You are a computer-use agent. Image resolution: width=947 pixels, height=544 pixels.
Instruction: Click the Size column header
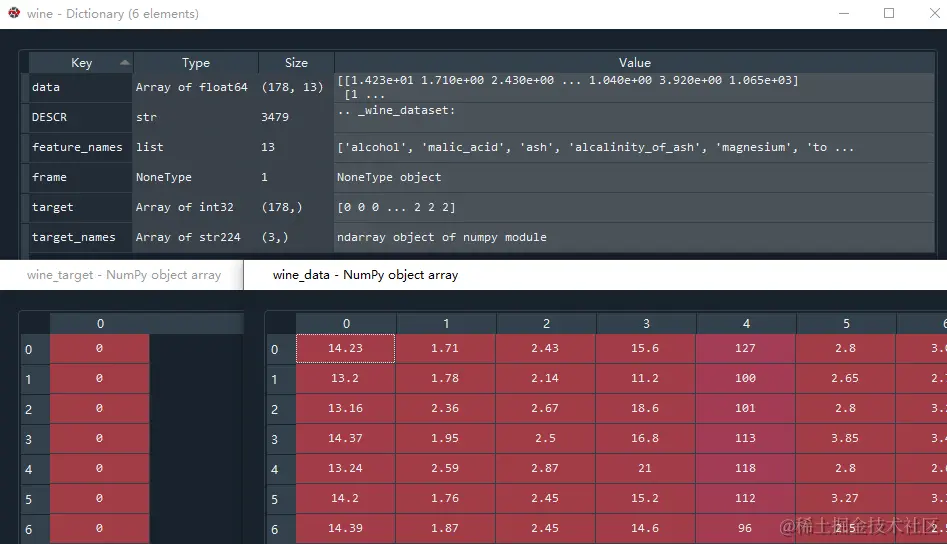tap(296, 62)
